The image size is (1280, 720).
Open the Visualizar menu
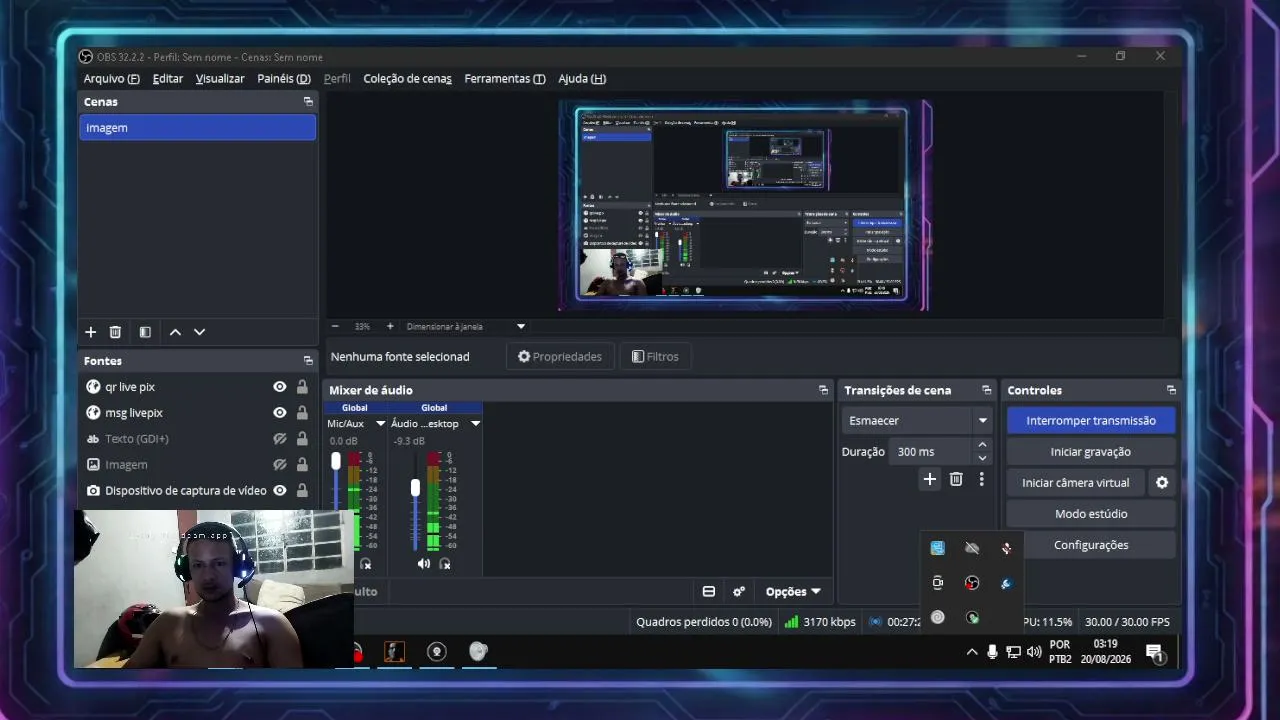pos(220,79)
